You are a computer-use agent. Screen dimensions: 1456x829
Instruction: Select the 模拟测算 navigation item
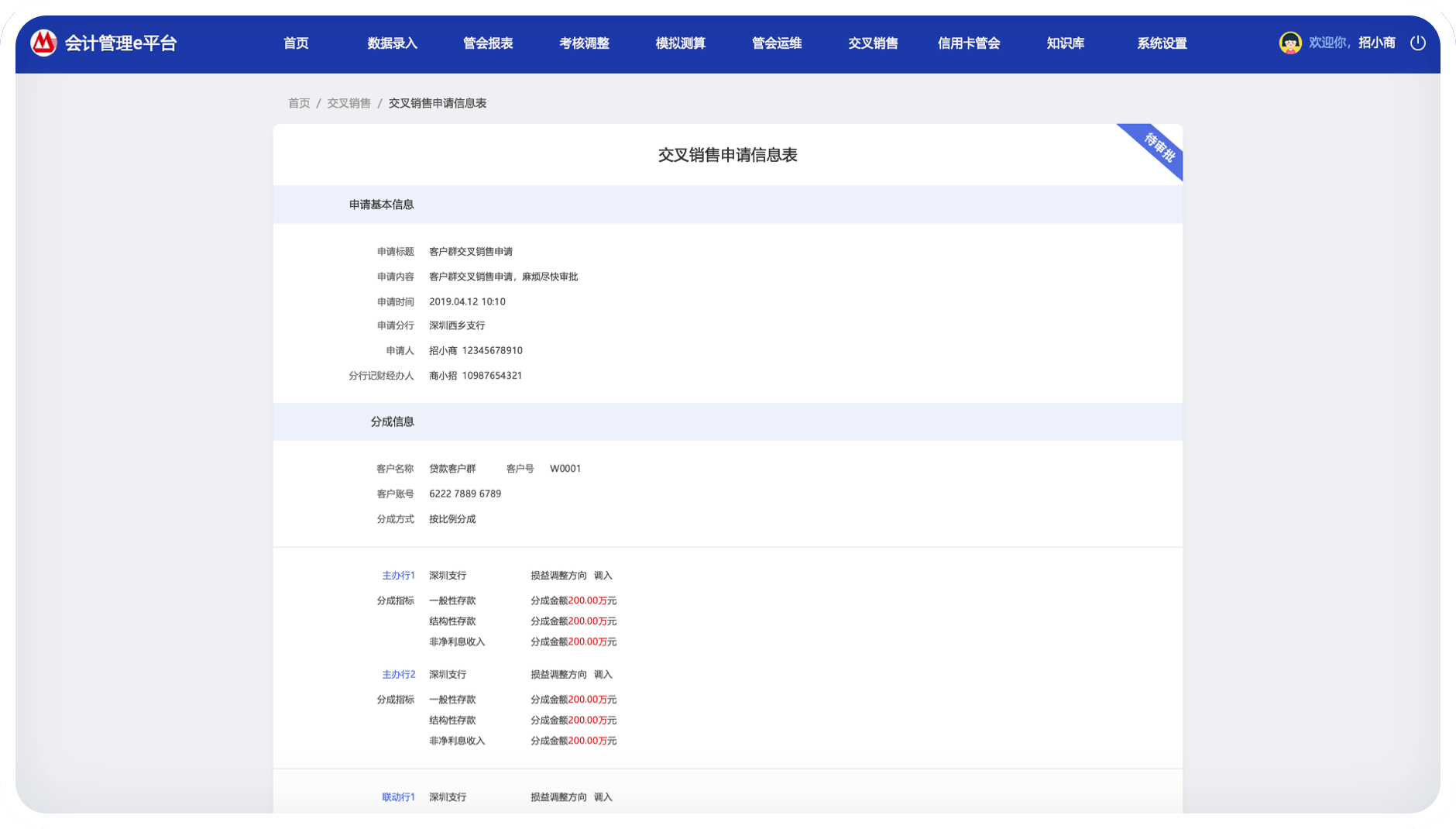tap(680, 43)
